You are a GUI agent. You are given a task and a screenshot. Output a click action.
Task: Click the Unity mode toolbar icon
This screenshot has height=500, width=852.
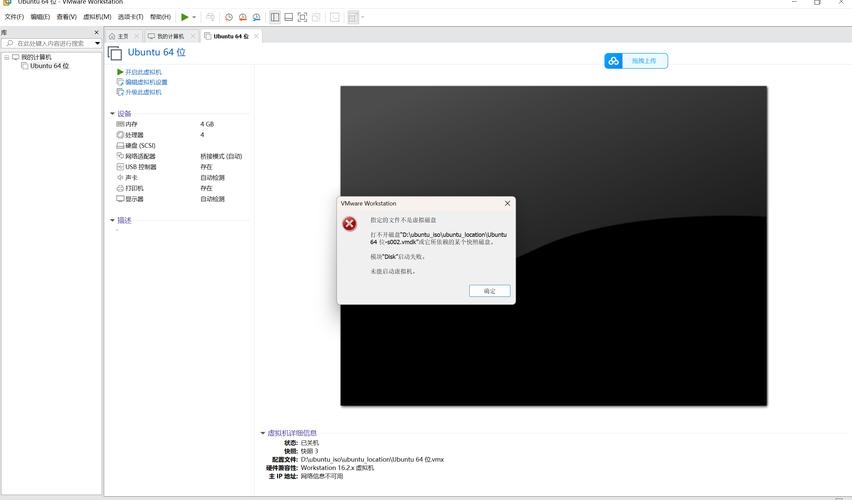tap(316, 17)
